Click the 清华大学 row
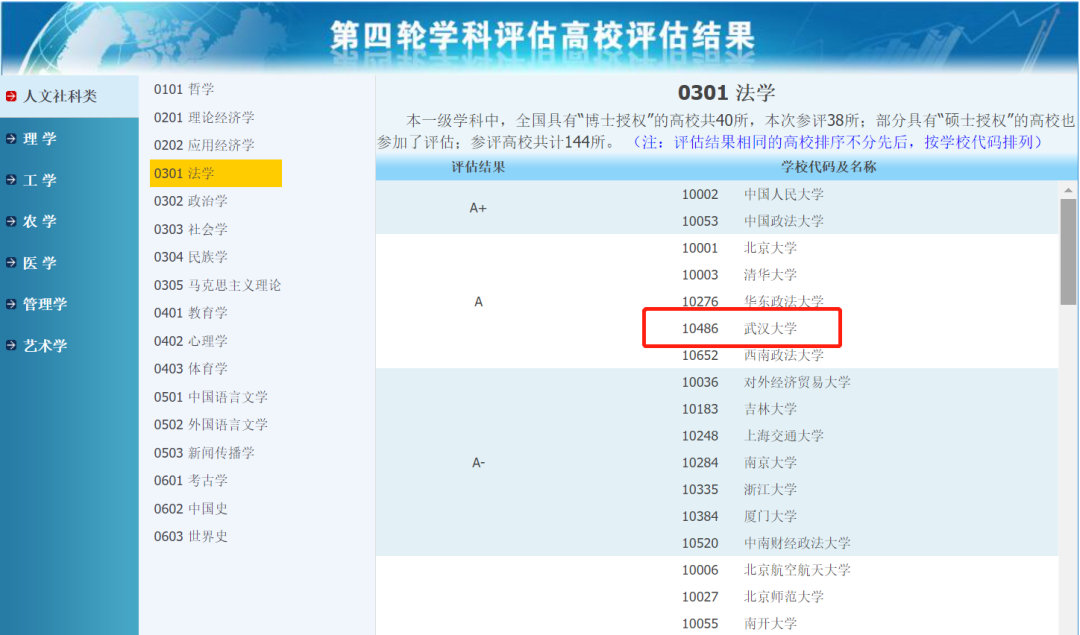This screenshot has width=1080, height=635. pos(739,275)
